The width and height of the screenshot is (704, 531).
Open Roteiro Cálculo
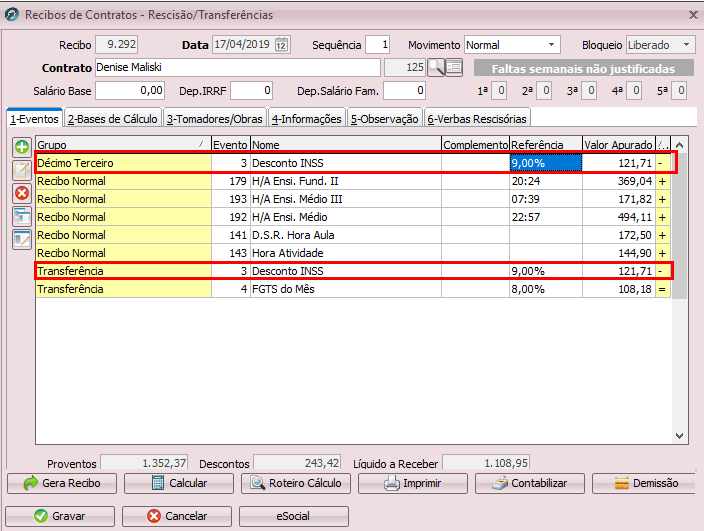tap(296, 483)
